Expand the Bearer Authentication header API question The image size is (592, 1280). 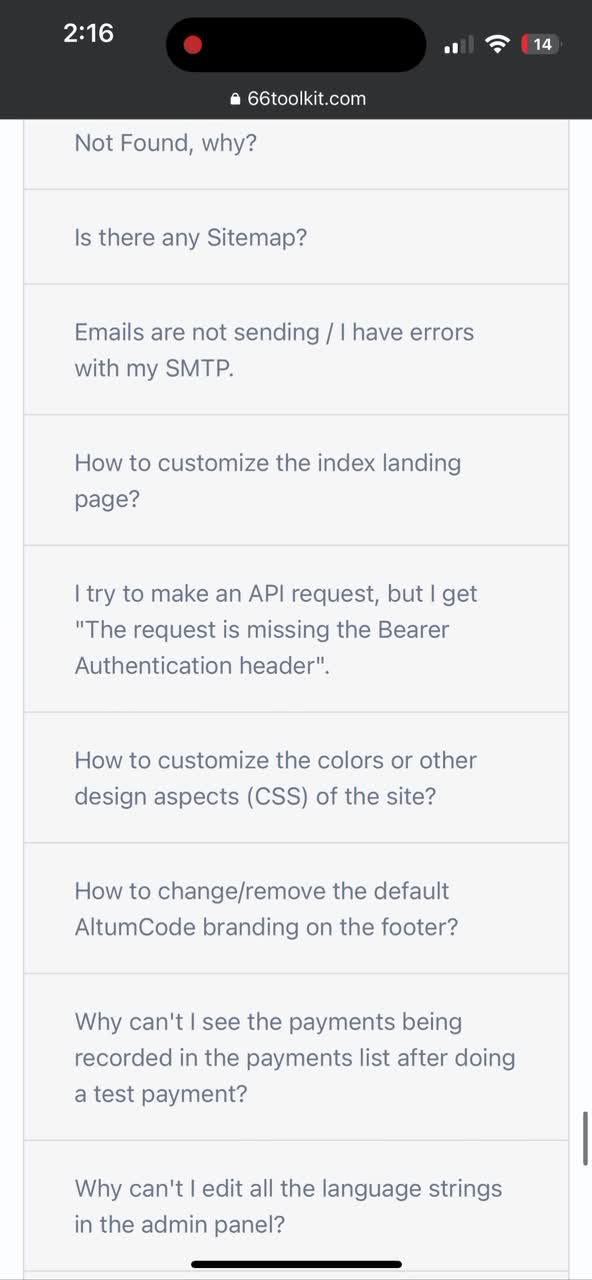point(296,629)
